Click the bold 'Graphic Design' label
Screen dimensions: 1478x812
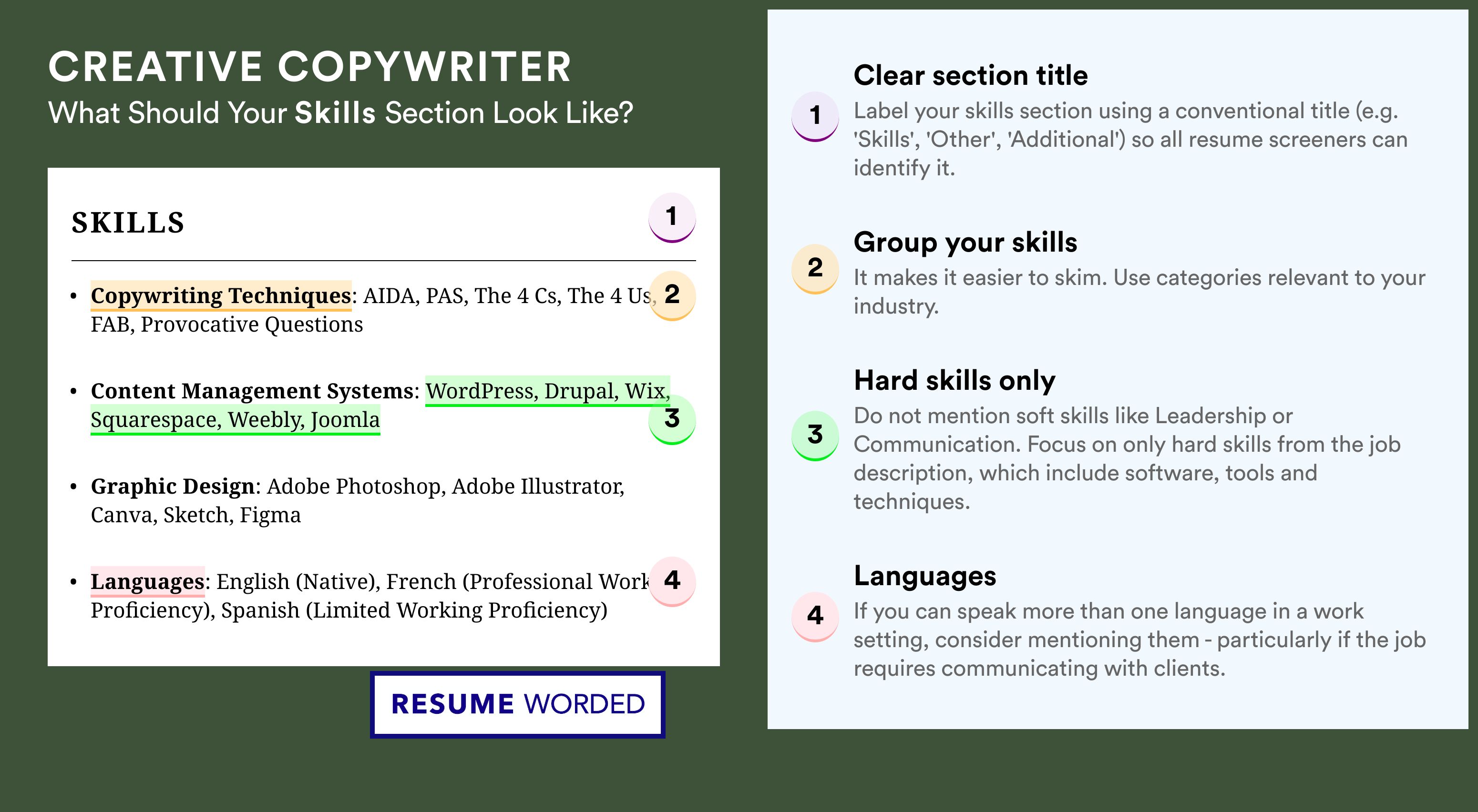click(x=173, y=487)
